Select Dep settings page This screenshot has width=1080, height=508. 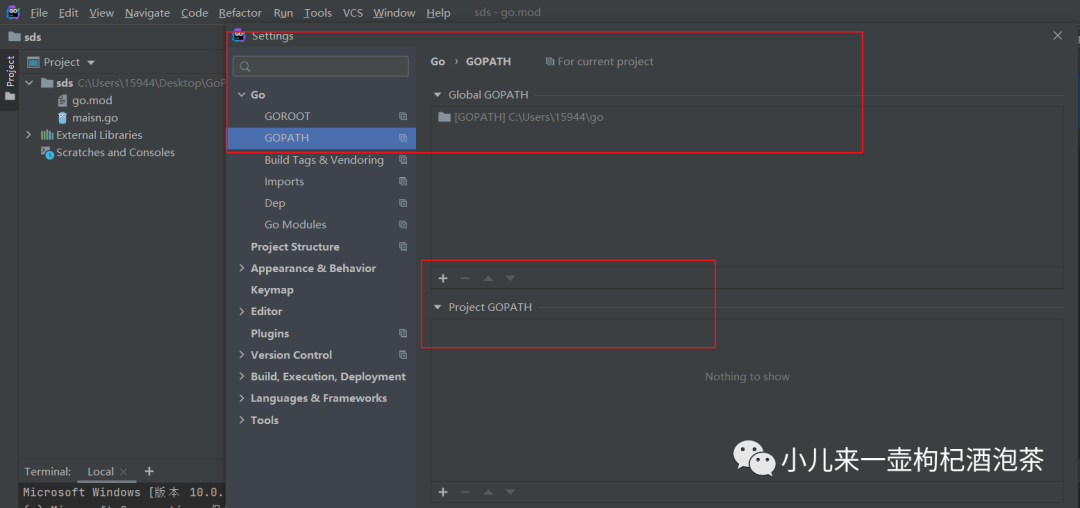coord(275,203)
